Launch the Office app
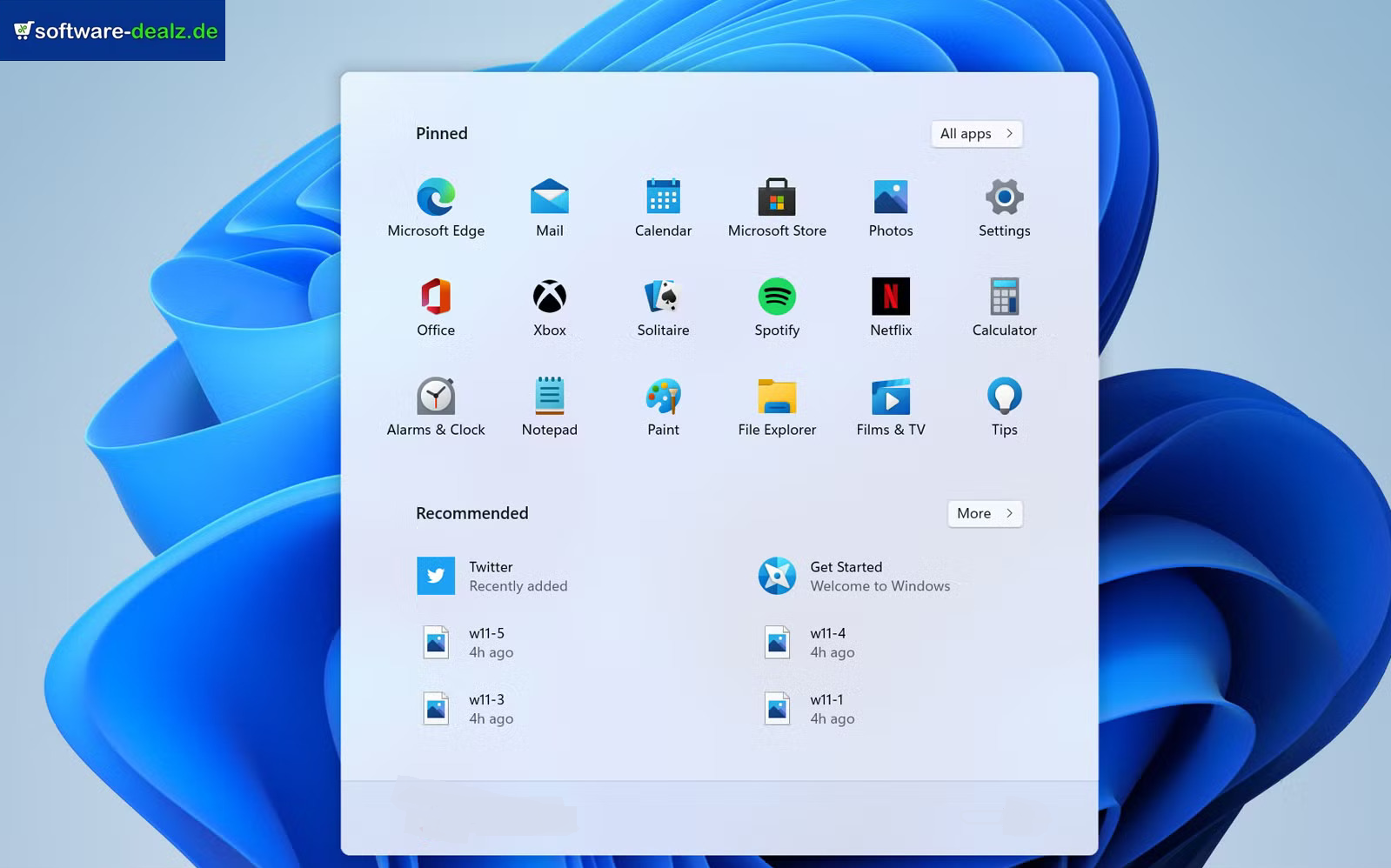The height and width of the screenshot is (868, 1391). pos(436,307)
